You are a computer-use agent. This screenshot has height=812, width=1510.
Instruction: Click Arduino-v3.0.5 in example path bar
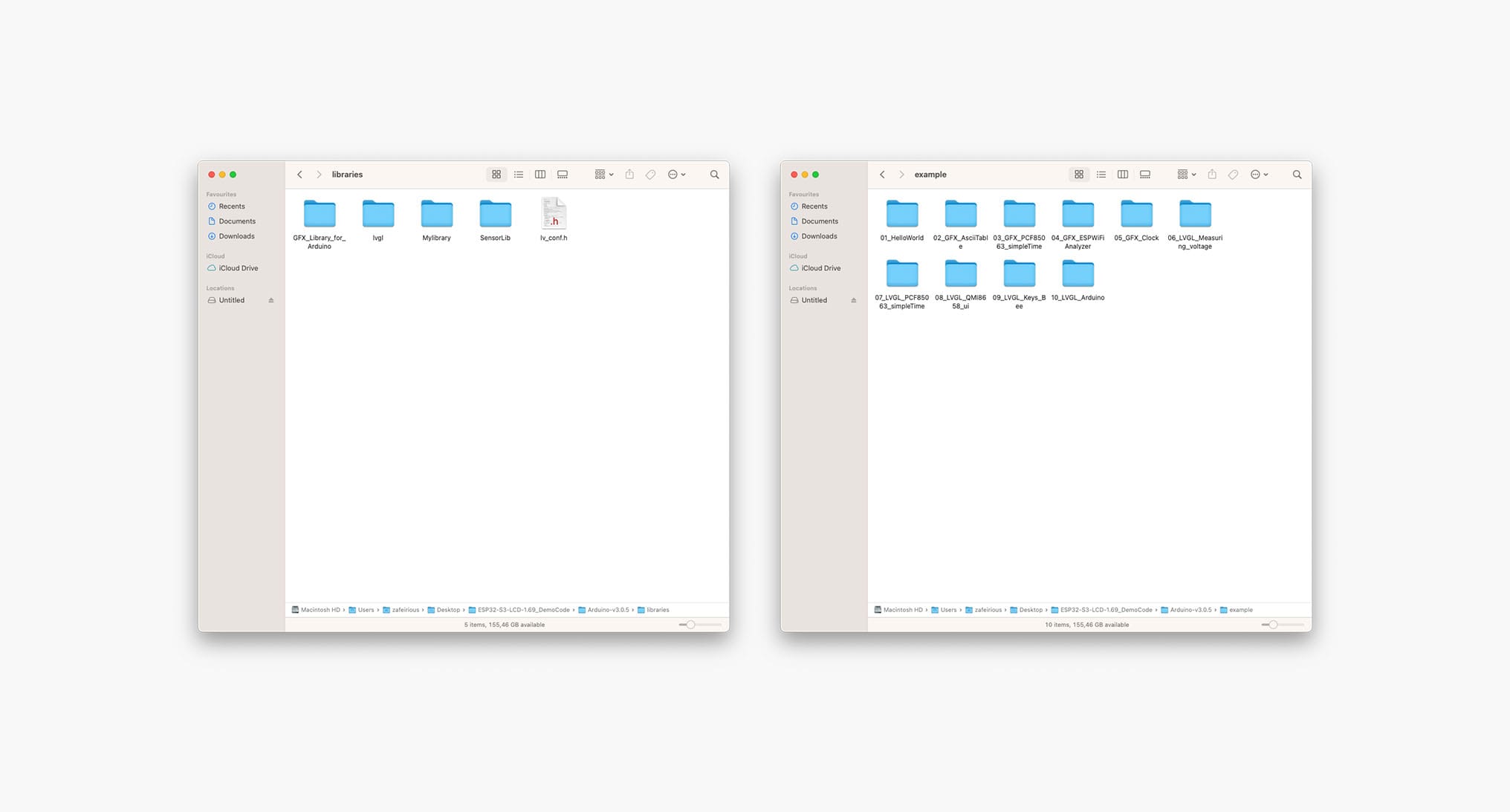(x=1190, y=610)
